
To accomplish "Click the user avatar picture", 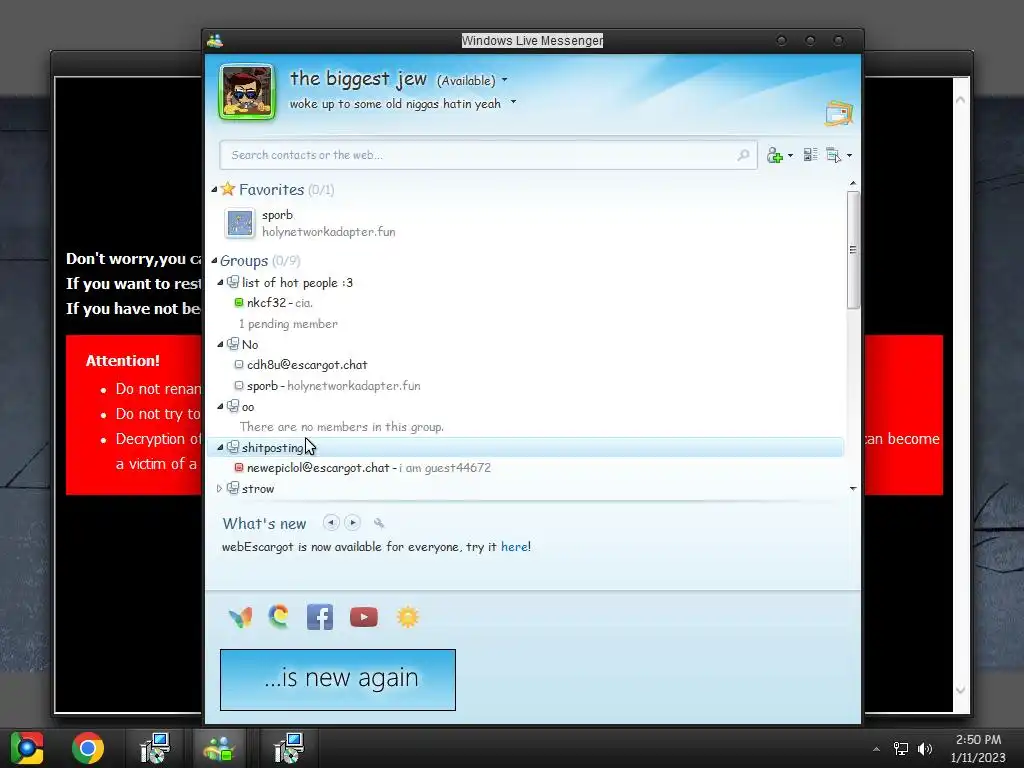I will point(247,92).
